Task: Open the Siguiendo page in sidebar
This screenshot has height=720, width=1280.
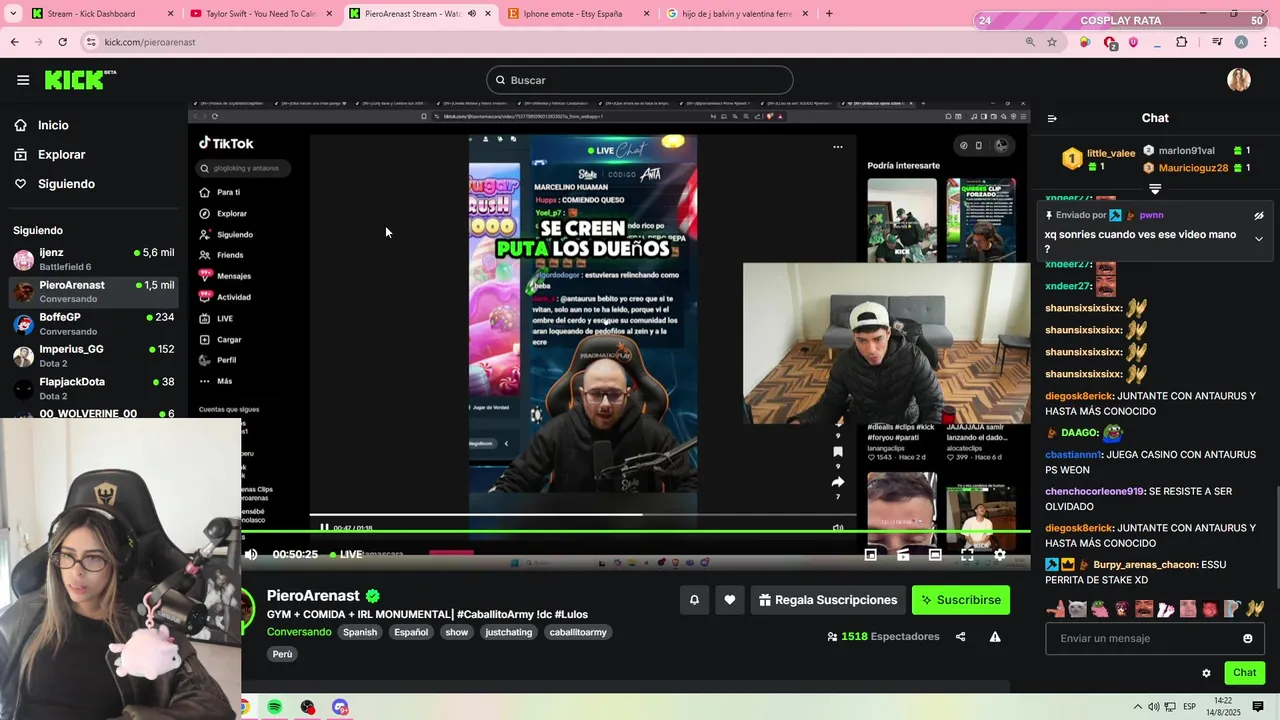Action: point(66,184)
